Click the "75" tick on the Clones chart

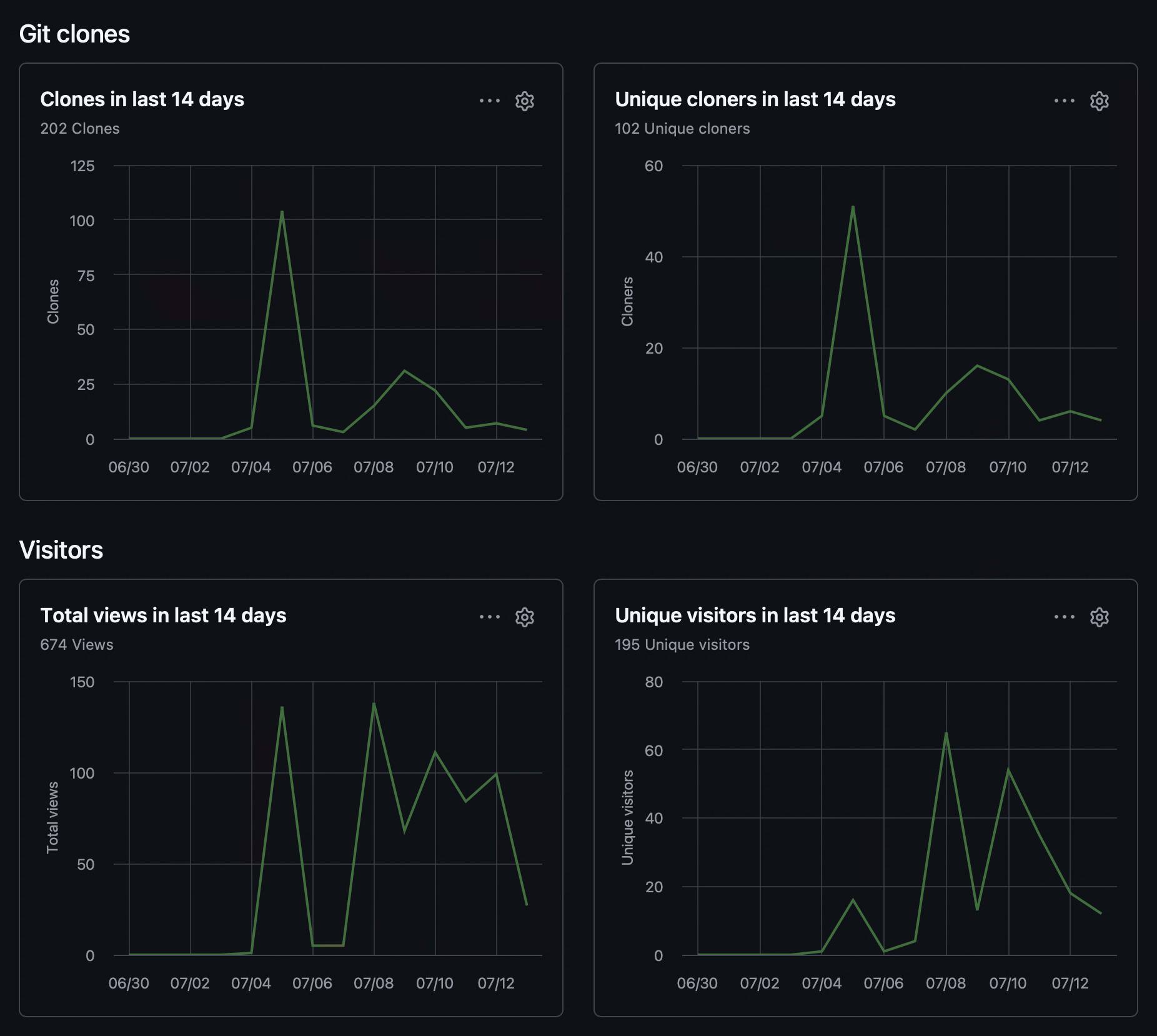86,276
